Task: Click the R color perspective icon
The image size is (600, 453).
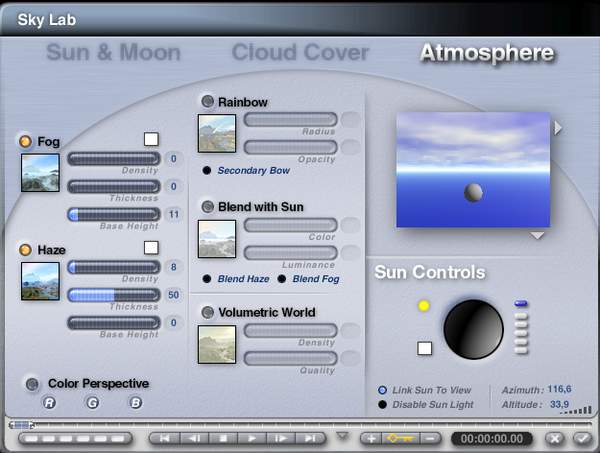Action: pyautogui.click(x=49, y=402)
